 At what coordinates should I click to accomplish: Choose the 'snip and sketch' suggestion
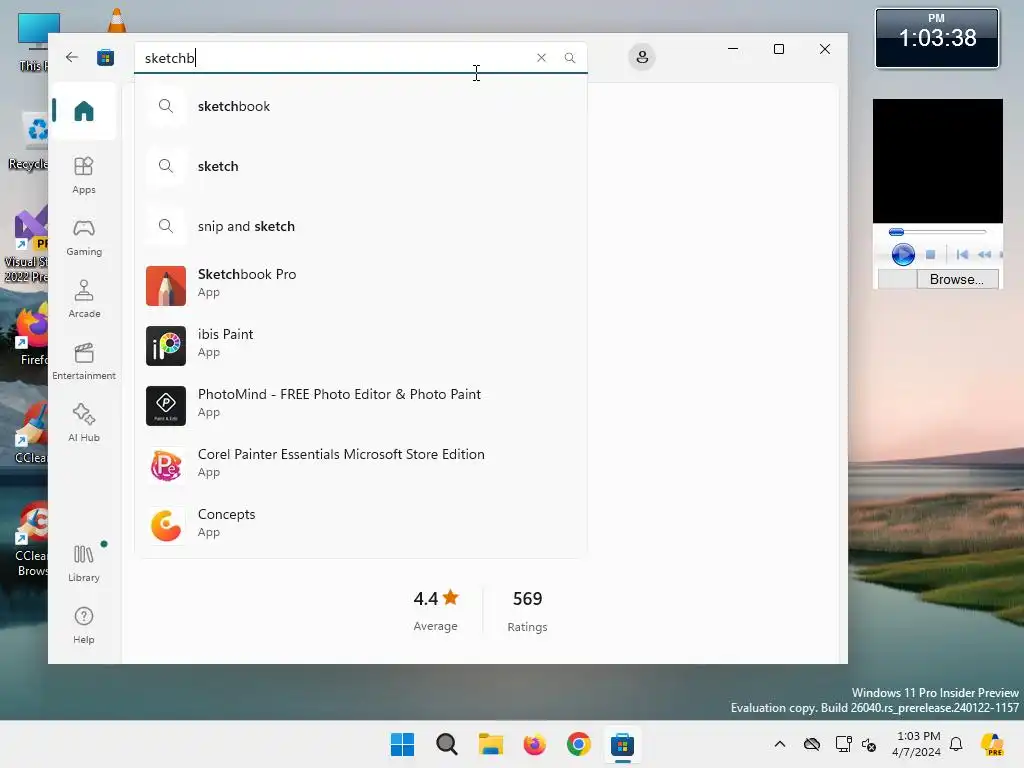click(x=360, y=226)
